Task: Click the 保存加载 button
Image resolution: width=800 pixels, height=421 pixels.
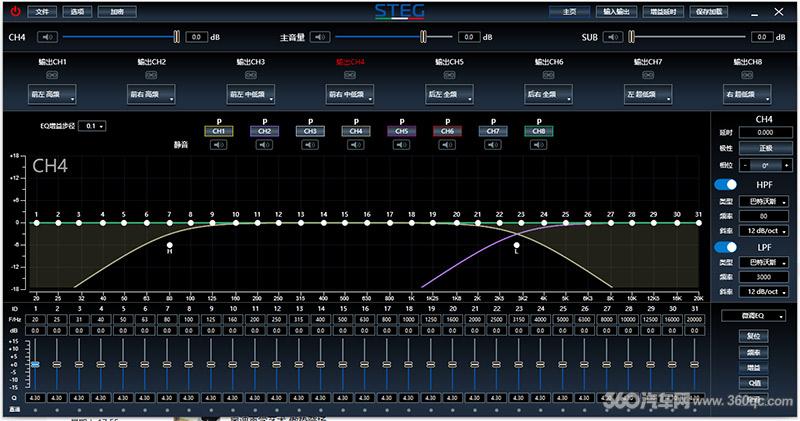Action: coord(709,12)
